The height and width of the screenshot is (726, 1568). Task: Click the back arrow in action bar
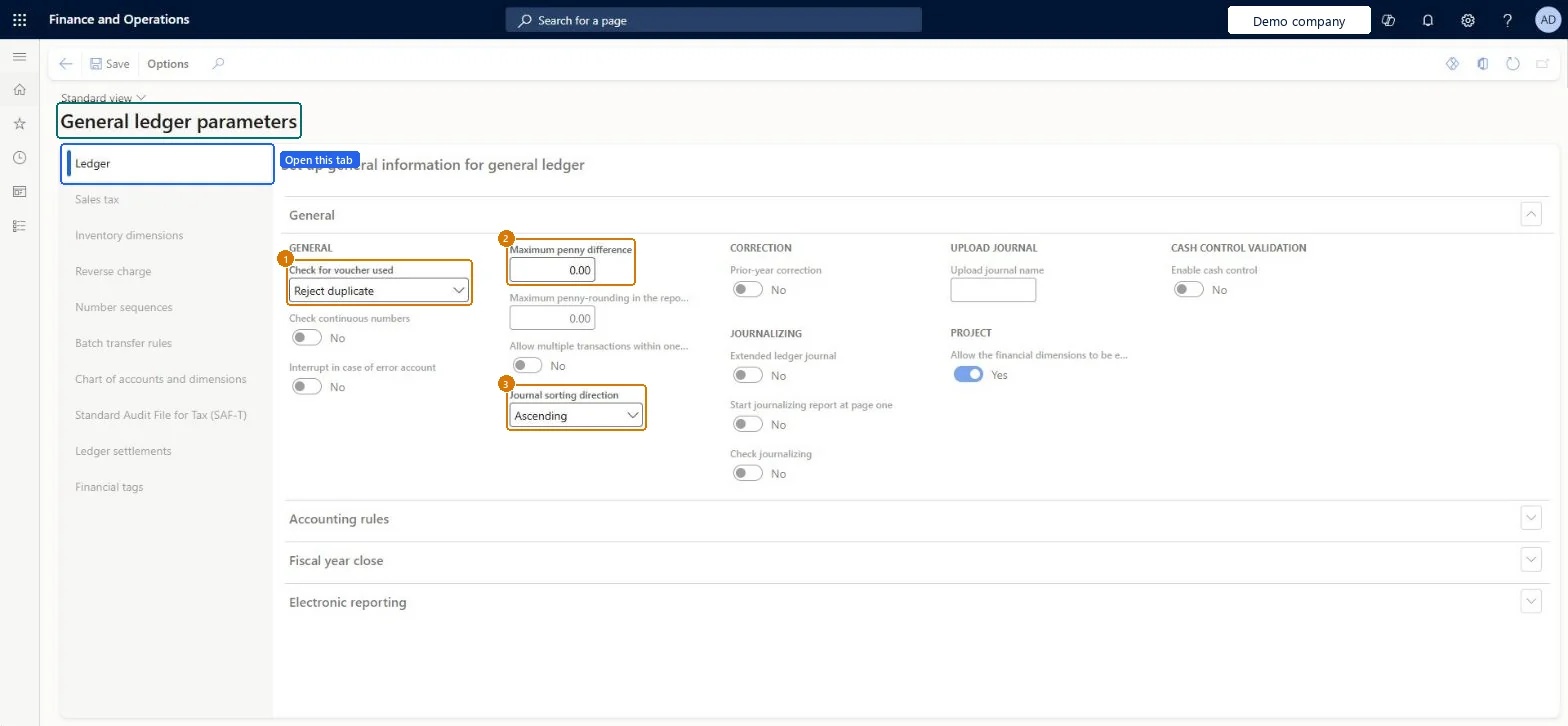(x=66, y=63)
